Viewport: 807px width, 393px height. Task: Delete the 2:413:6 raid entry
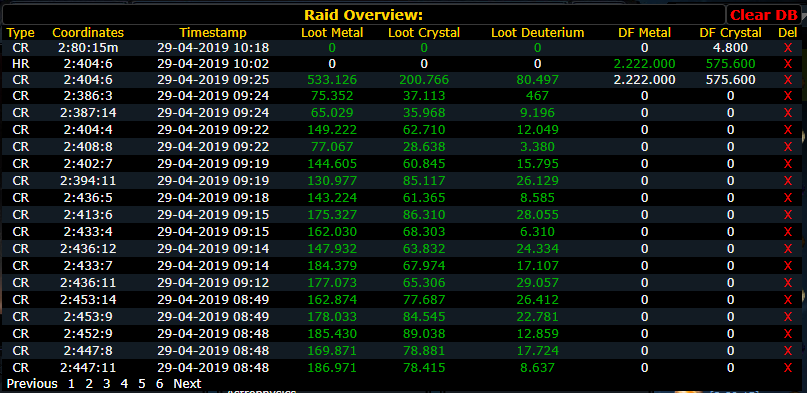(x=787, y=215)
